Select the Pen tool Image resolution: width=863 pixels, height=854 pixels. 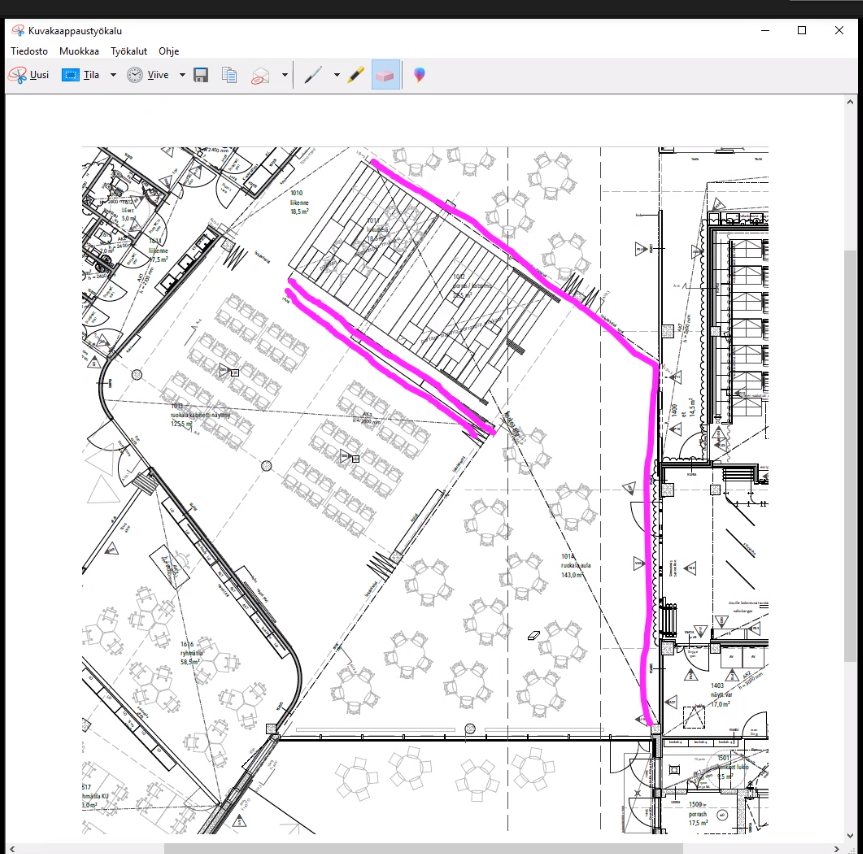click(x=312, y=75)
